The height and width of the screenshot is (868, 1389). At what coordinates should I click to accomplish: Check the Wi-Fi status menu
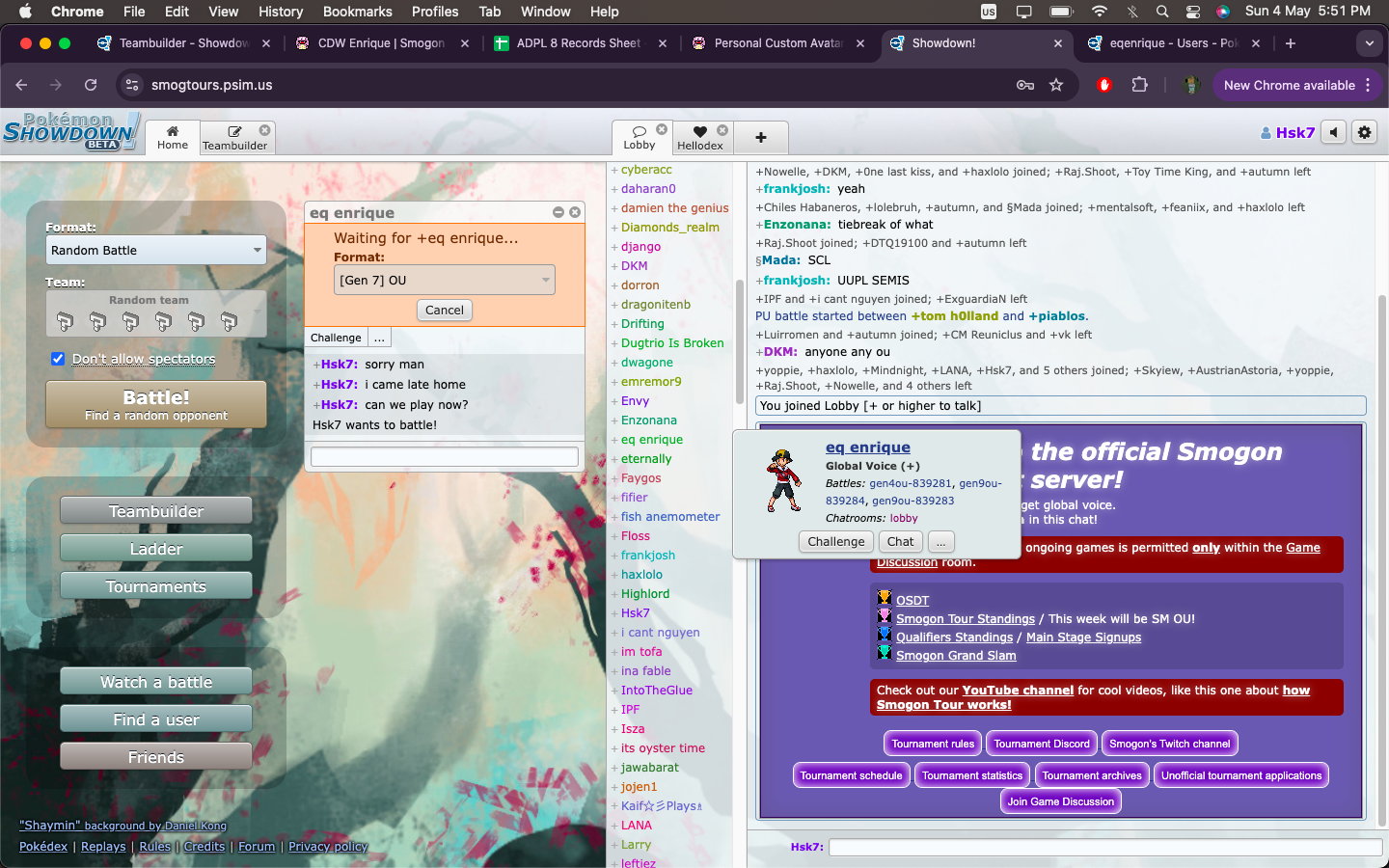pyautogui.click(x=1099, y=12)
